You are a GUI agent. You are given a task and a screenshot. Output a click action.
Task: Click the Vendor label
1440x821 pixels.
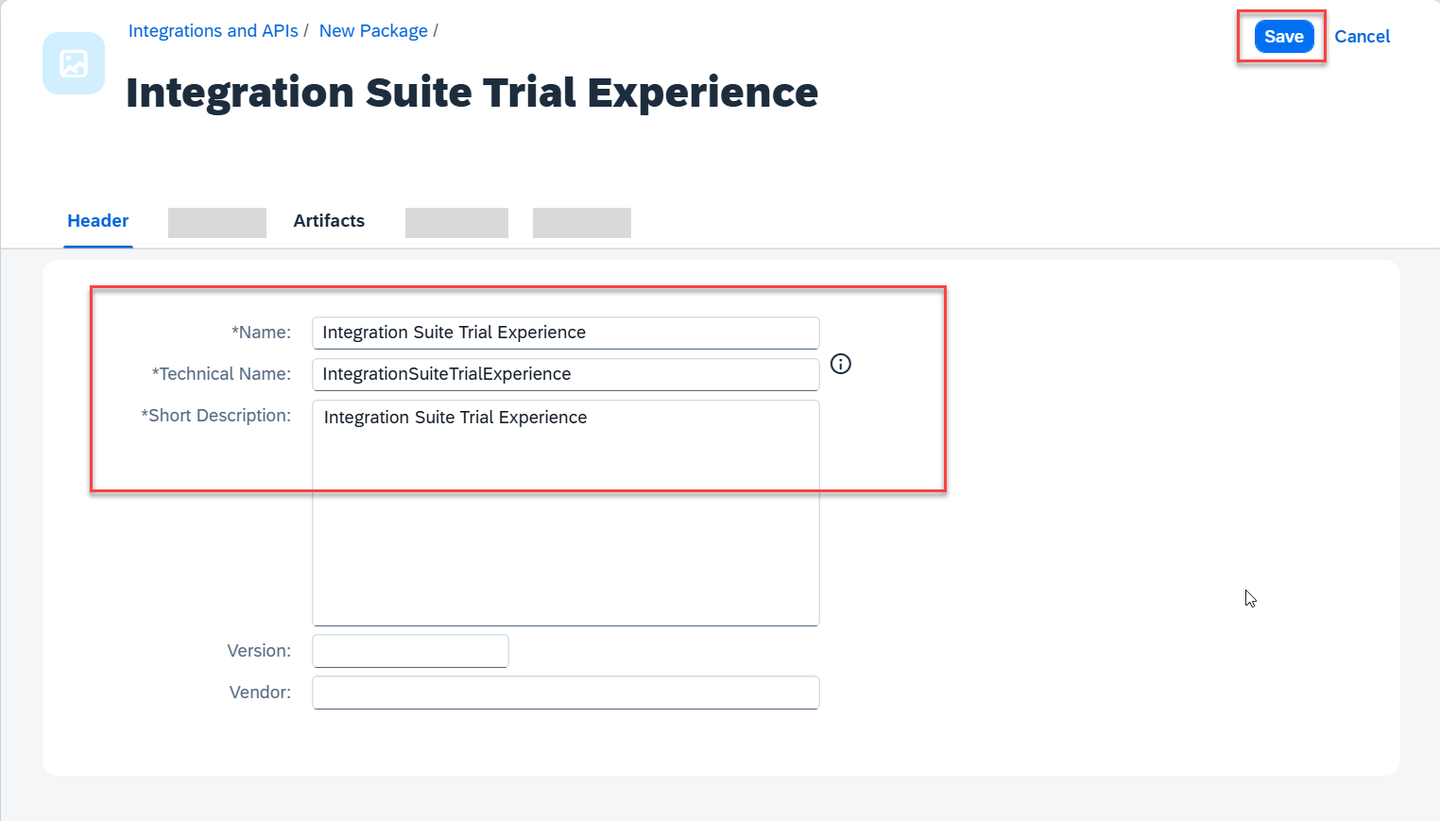click(260, 691)
